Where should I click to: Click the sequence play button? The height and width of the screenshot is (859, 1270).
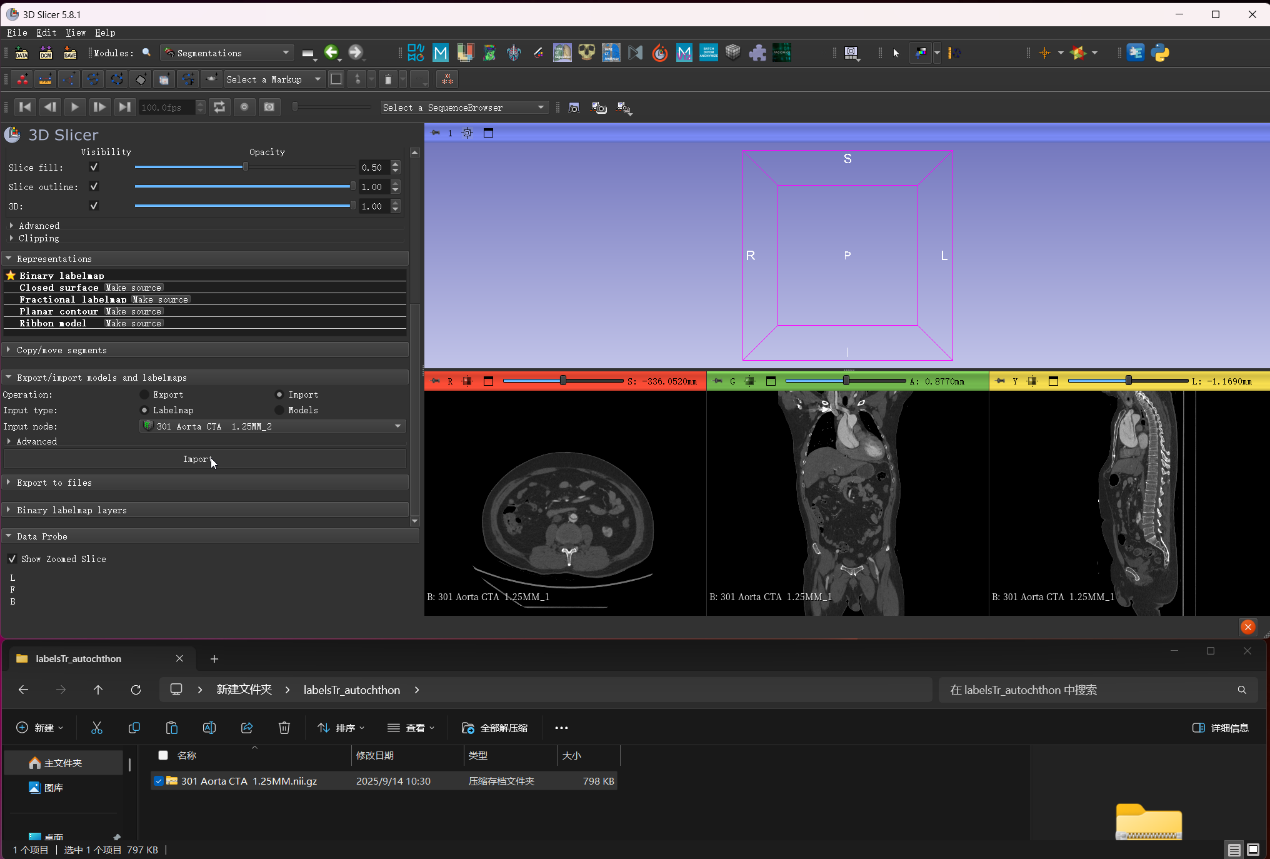(75, 107)
